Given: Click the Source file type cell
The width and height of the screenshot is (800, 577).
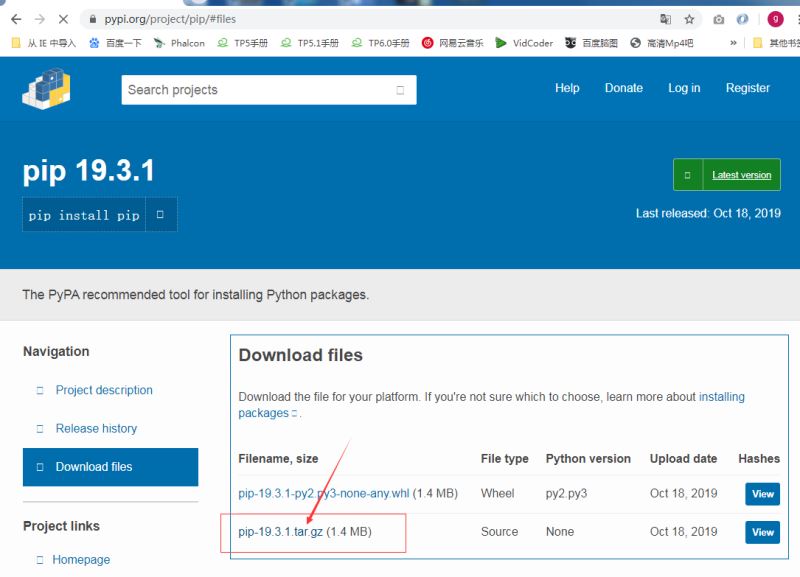Looking at the screenshot, I should (499, 532).
